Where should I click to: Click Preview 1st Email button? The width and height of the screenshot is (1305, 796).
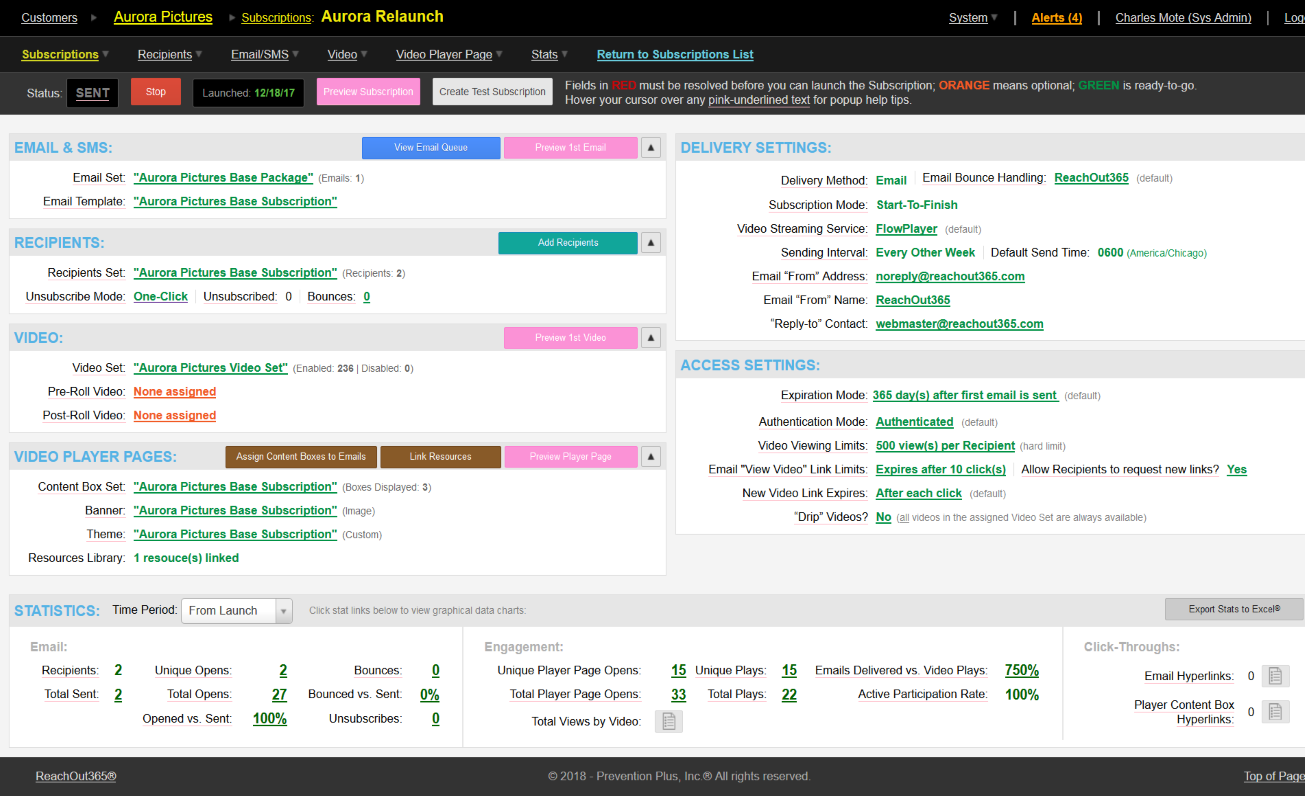(x=570, y=148)
